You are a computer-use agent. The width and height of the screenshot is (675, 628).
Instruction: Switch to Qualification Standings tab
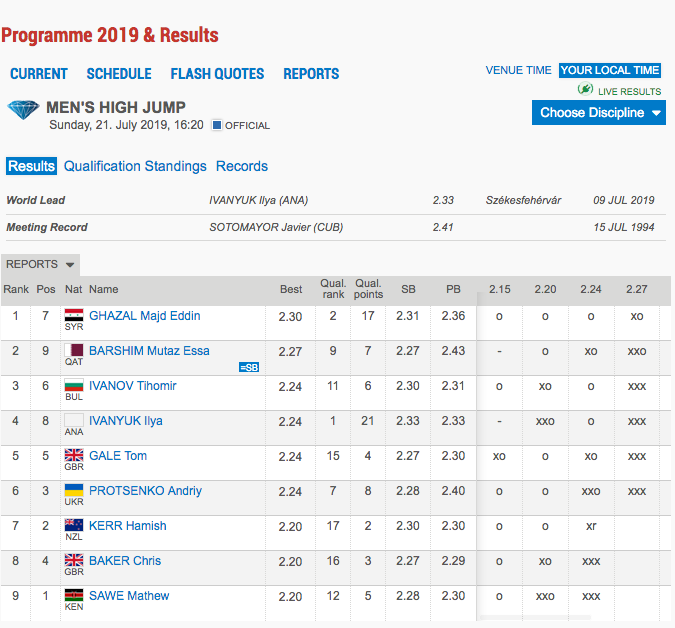135,166
